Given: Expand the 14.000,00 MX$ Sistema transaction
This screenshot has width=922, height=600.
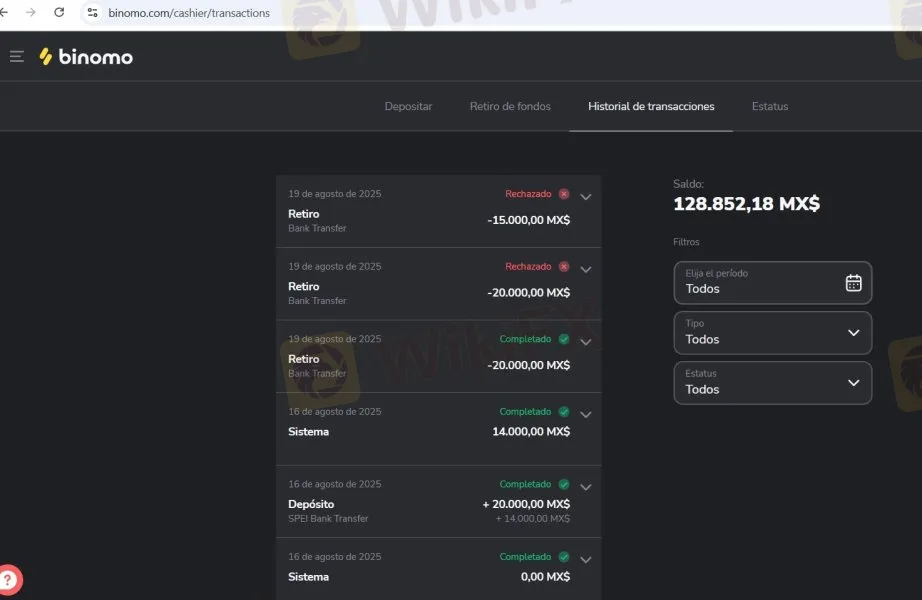Looking at the screenshot, I should click(586, 414).
